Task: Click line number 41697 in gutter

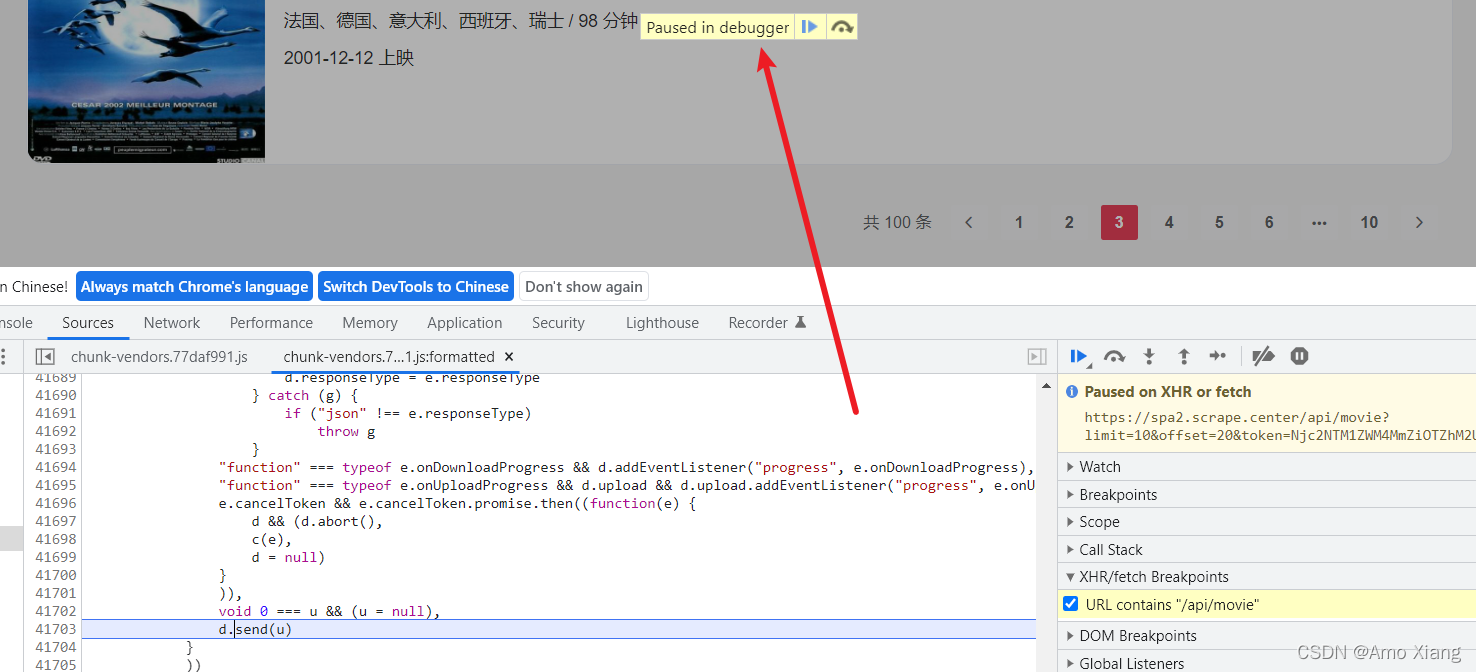Action: tap(56, 521)
